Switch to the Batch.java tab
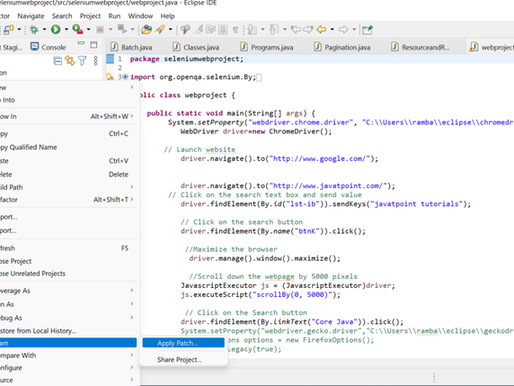The width and height of the screenshot is (514, 386). coord(132,47)
